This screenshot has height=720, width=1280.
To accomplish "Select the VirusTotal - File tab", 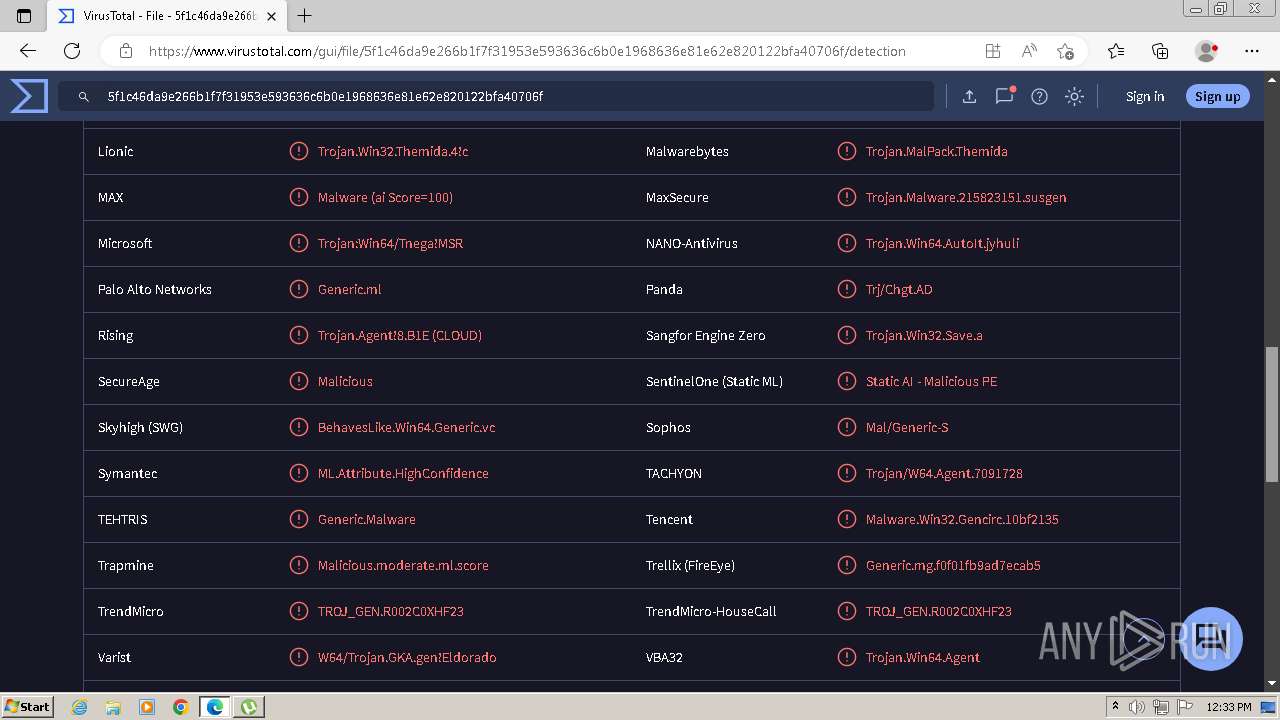I will [168, 16].
